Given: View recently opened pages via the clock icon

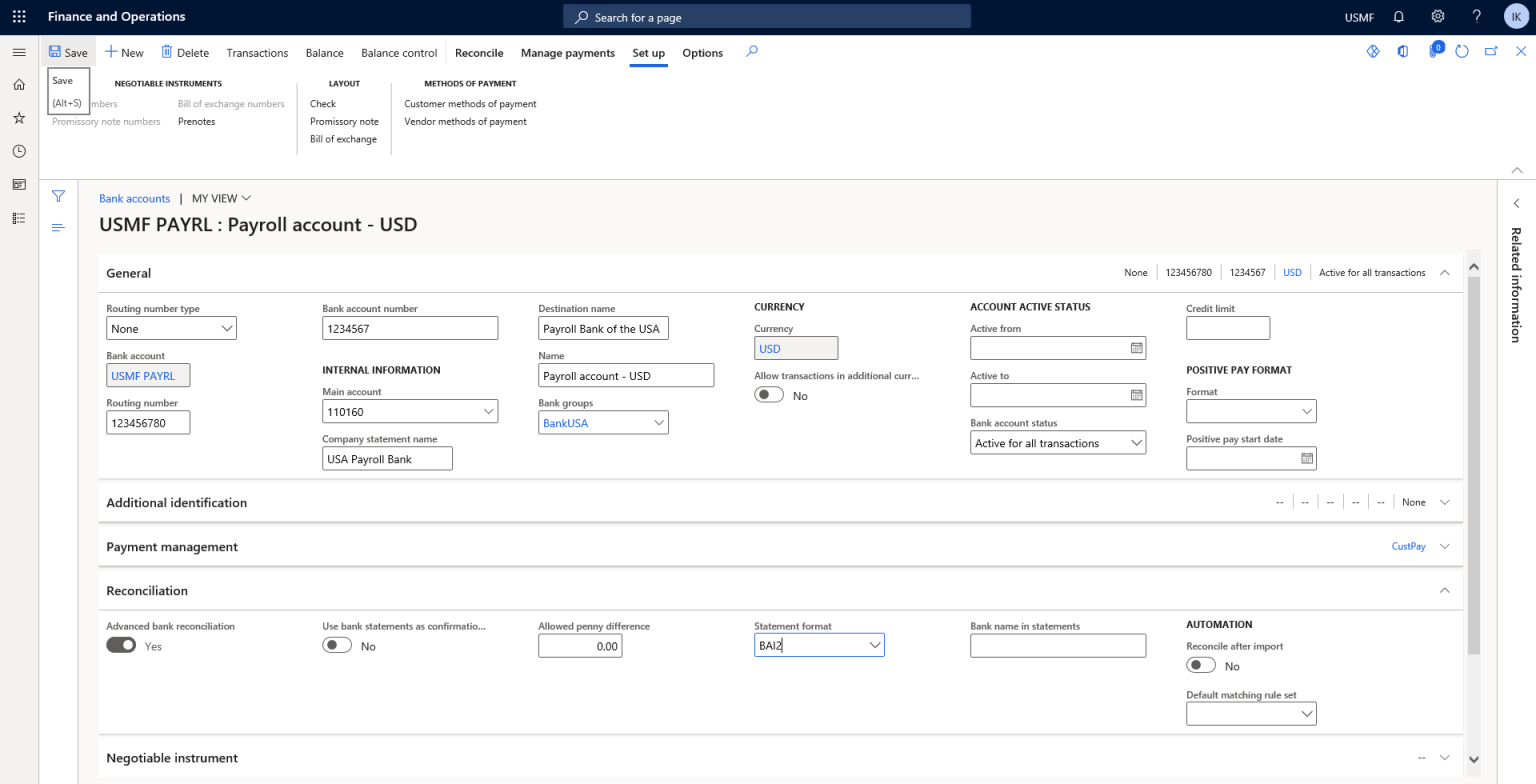Looking at the screenshot, I should pos(18,151).
